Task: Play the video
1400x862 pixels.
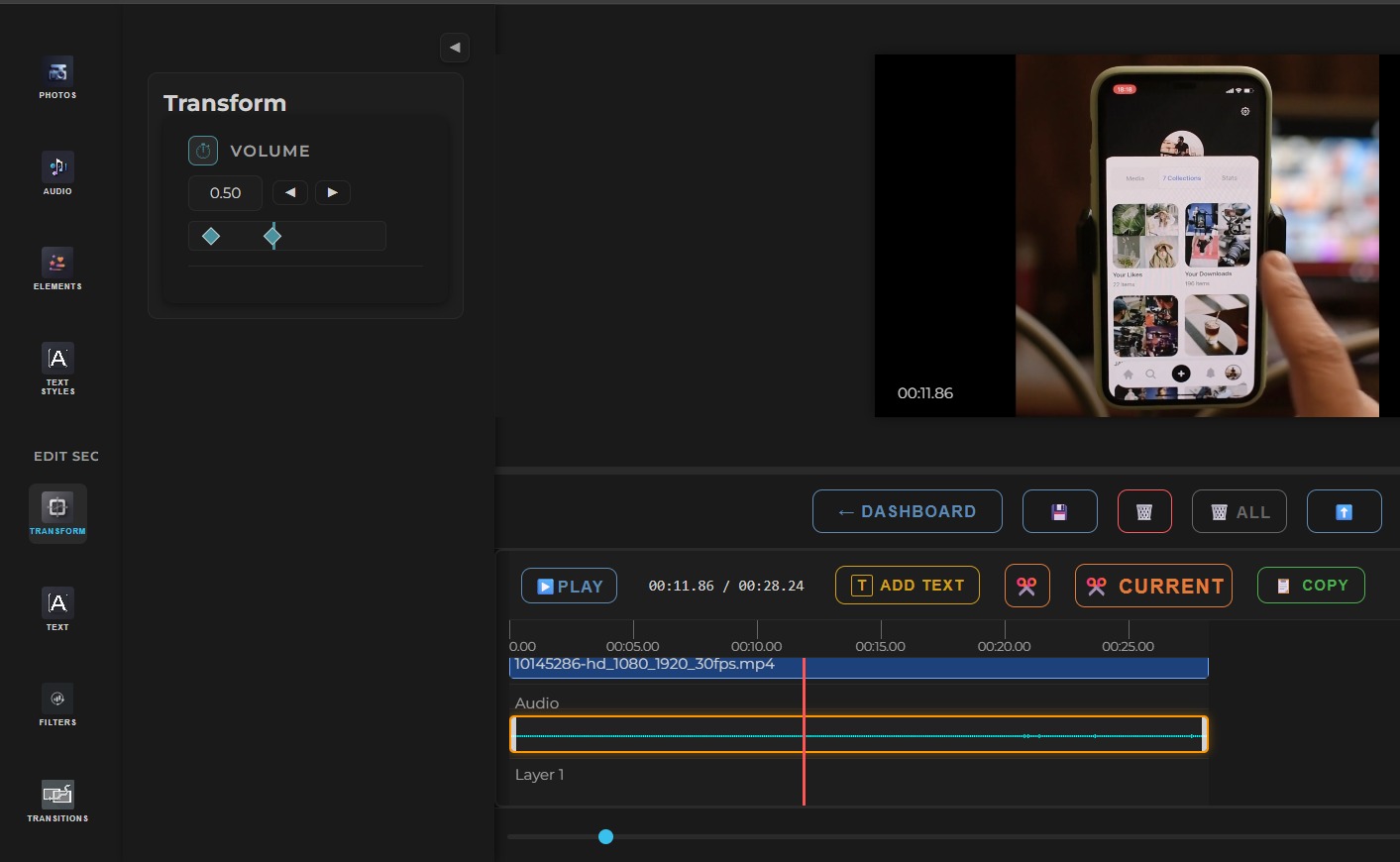Action: click(x=570, y=586)
